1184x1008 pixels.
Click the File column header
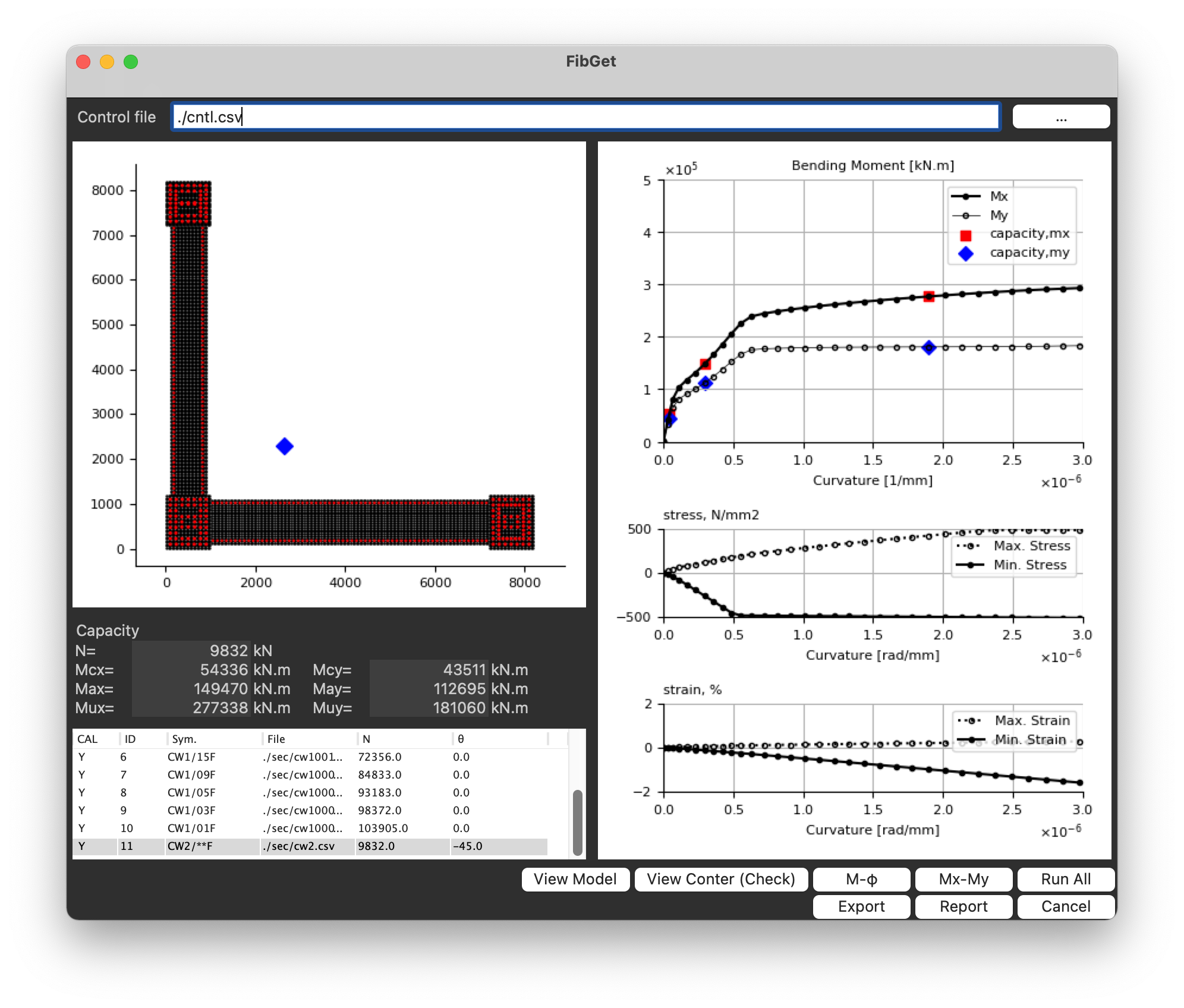pos(276,739)
